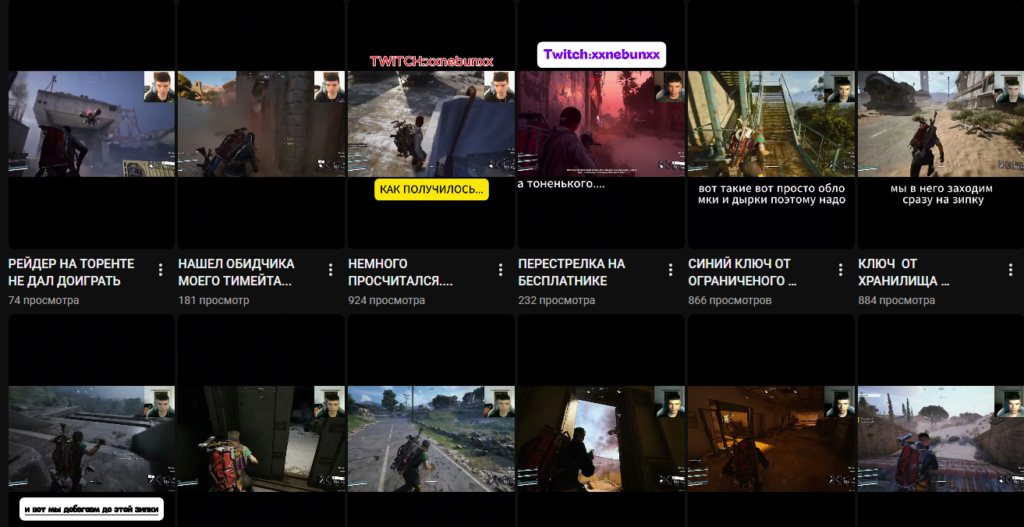Open options menu for ПЕРЕСТРЕЛКА НА БЕСПЛАТНИКЕ video
This screenshot has width=1024, height=527.
[x=670, y=270]
